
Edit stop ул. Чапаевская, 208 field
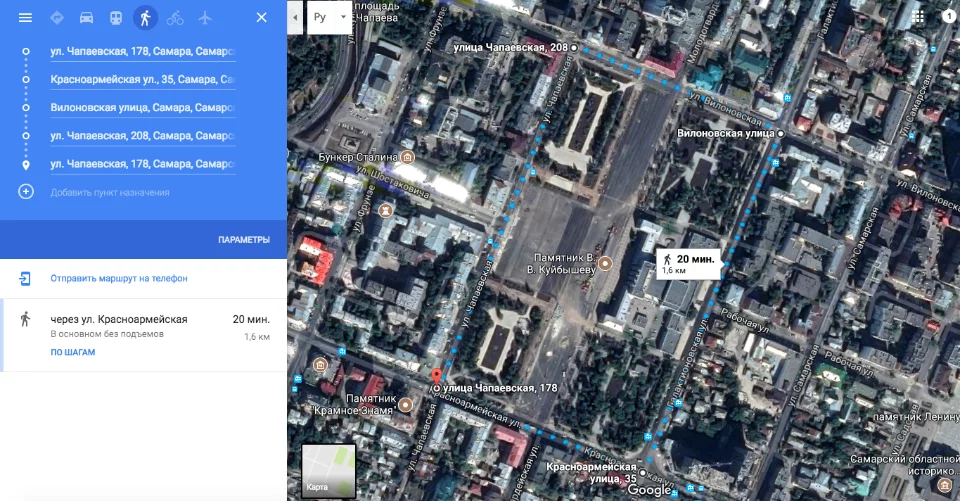(143, 136)
